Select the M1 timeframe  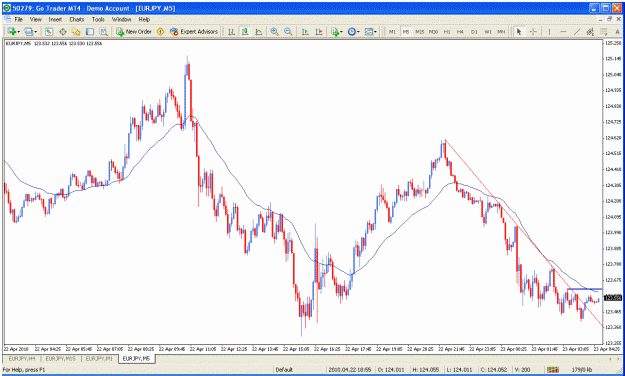[x=392, y=31]
